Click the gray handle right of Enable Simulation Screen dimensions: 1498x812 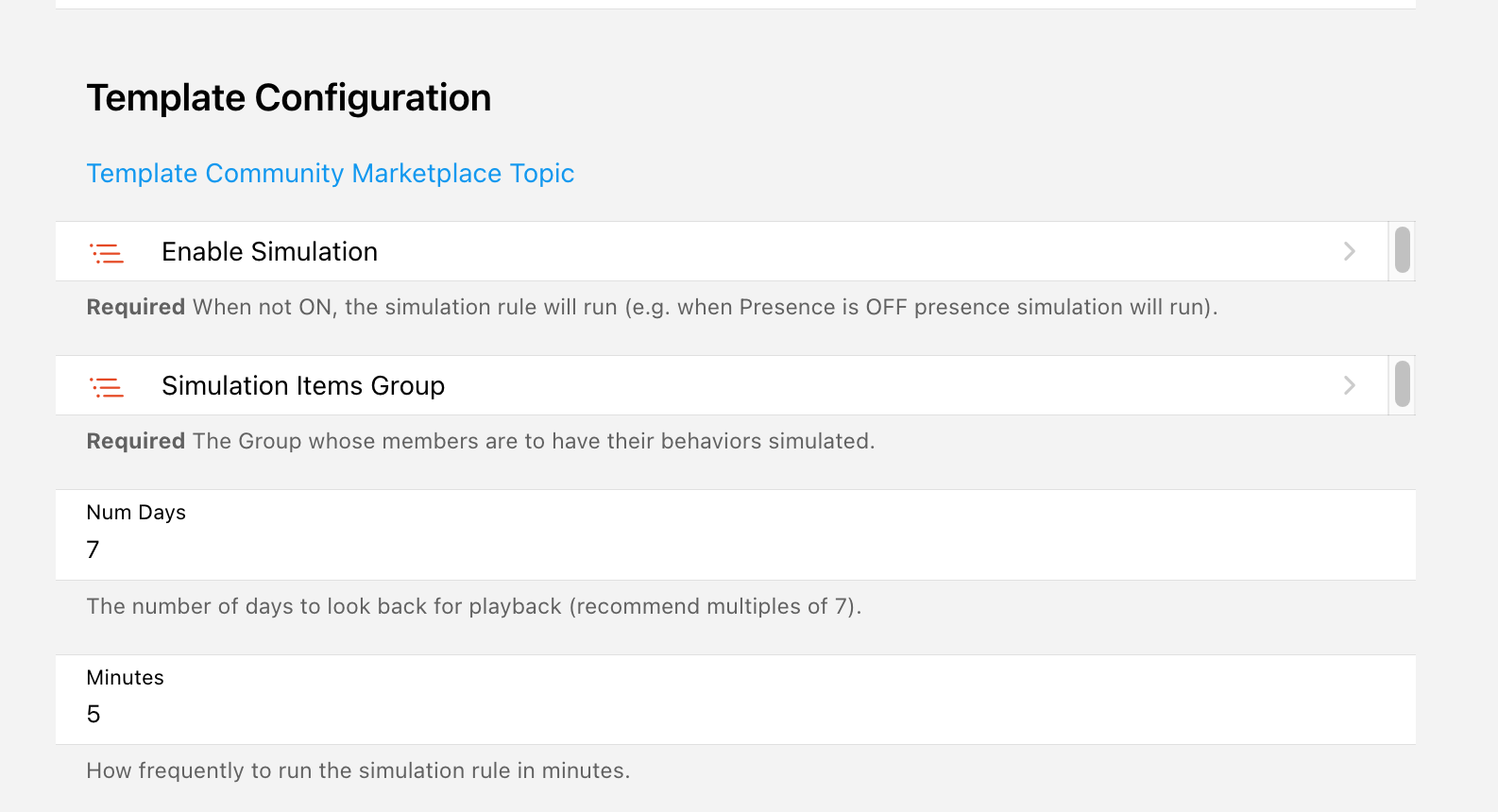tap(1403, 250)
